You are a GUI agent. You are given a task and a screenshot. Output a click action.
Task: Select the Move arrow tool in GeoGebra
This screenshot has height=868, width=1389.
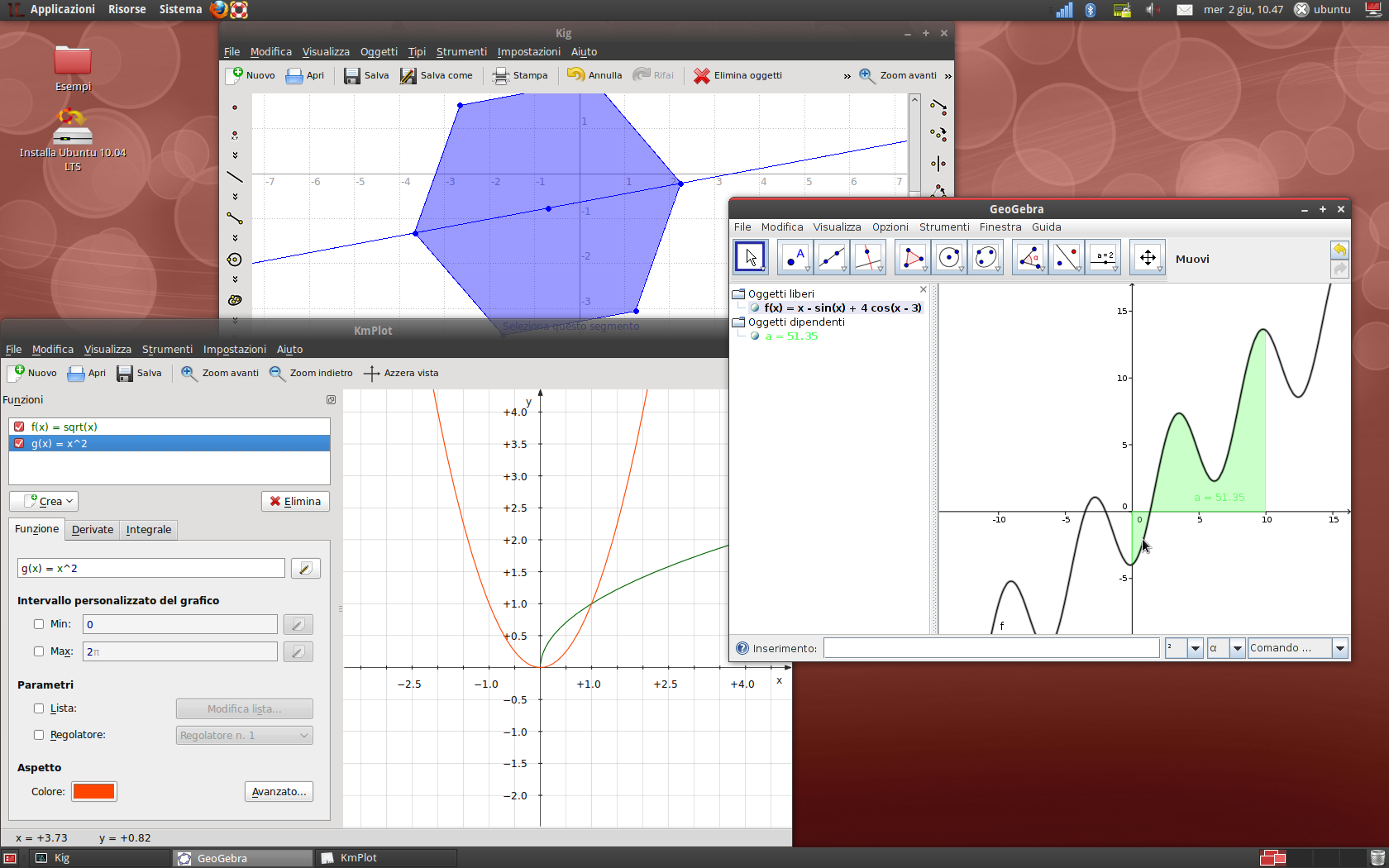(x=750, y=258)
